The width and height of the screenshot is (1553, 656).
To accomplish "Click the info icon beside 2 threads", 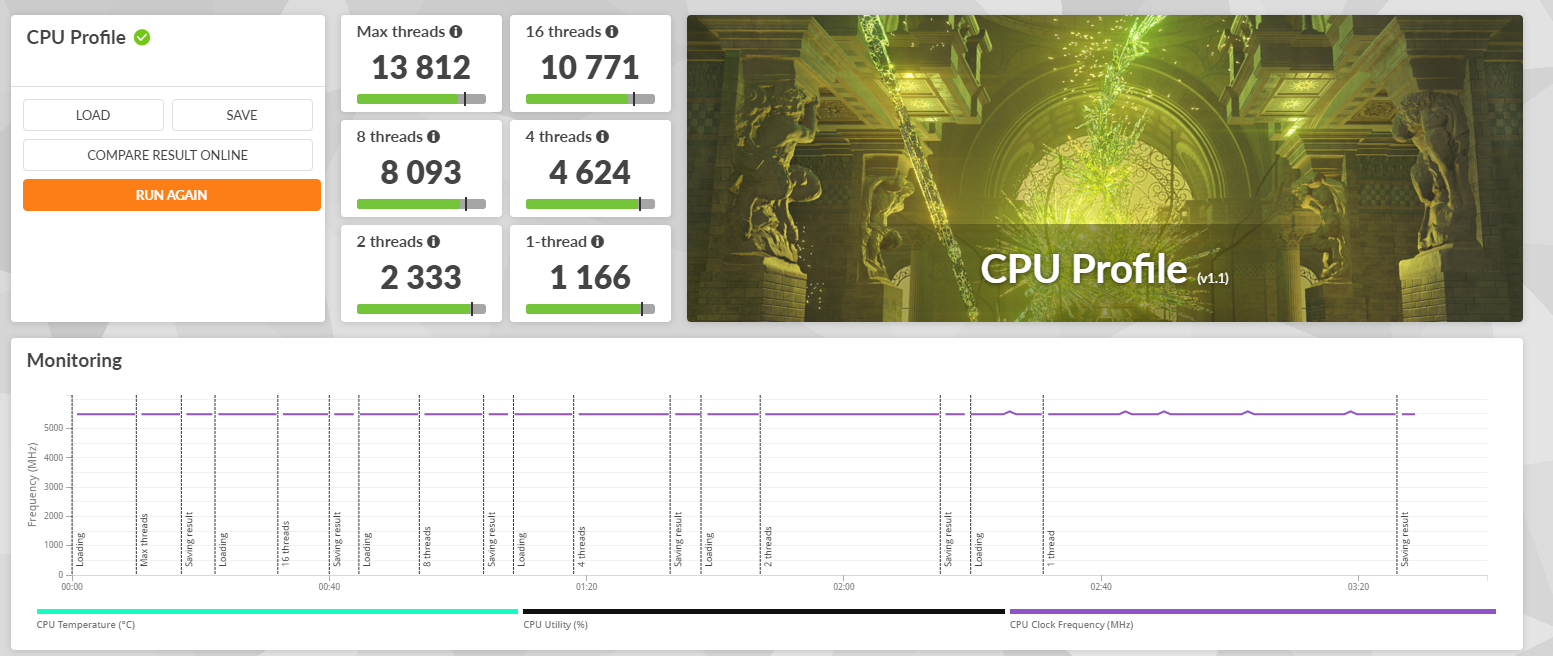I will click(x=434, y=242).
